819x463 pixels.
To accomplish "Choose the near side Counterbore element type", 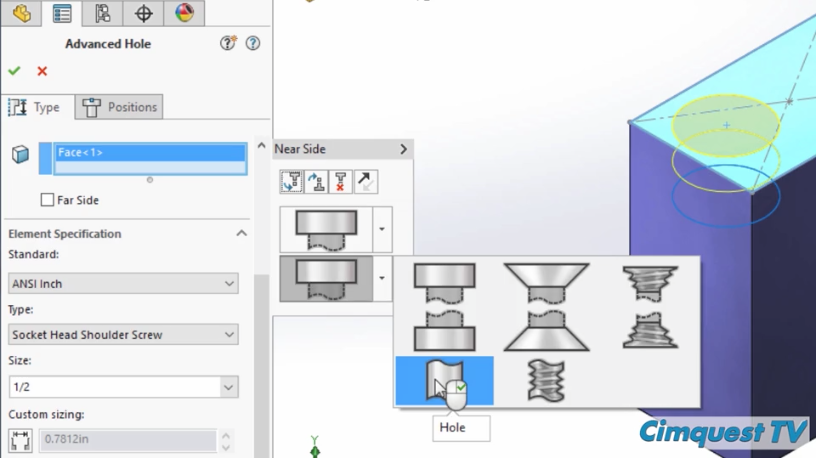I will 444,283.
